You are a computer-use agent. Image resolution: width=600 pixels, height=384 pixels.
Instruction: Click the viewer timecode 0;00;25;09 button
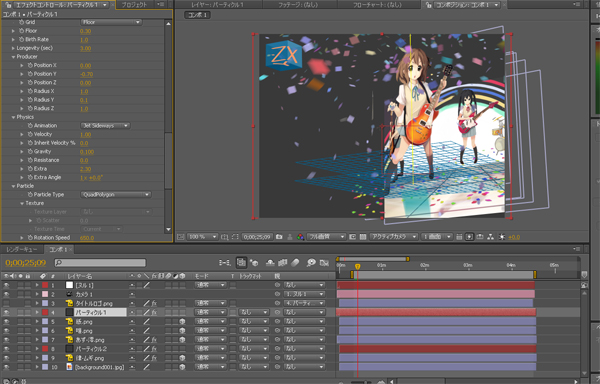coord(258,237)
